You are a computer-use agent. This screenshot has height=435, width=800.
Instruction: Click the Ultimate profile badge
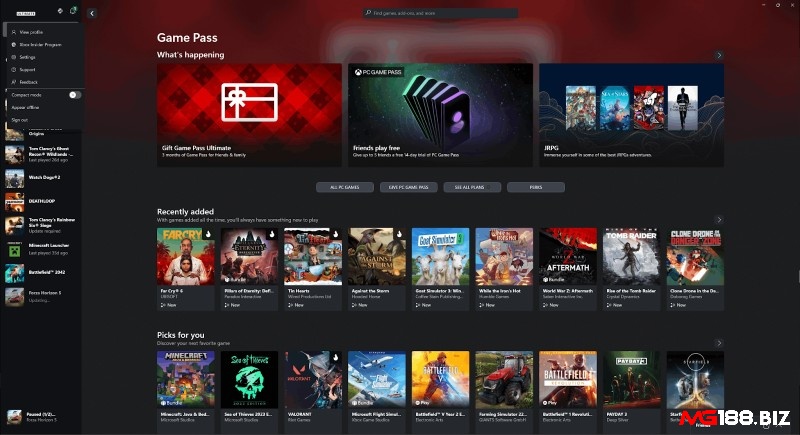[26, 14]
